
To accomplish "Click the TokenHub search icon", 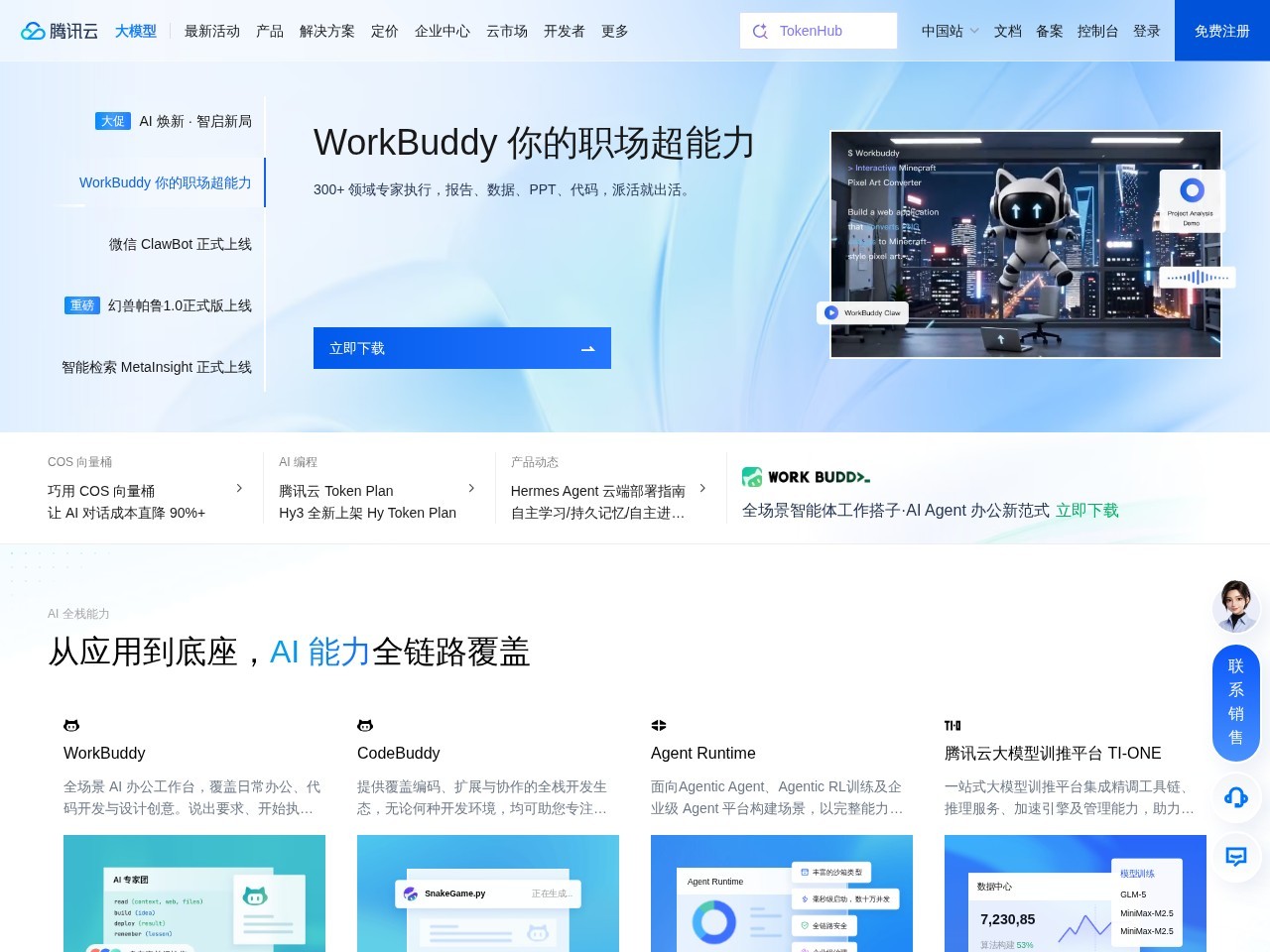I will (760, 31).
